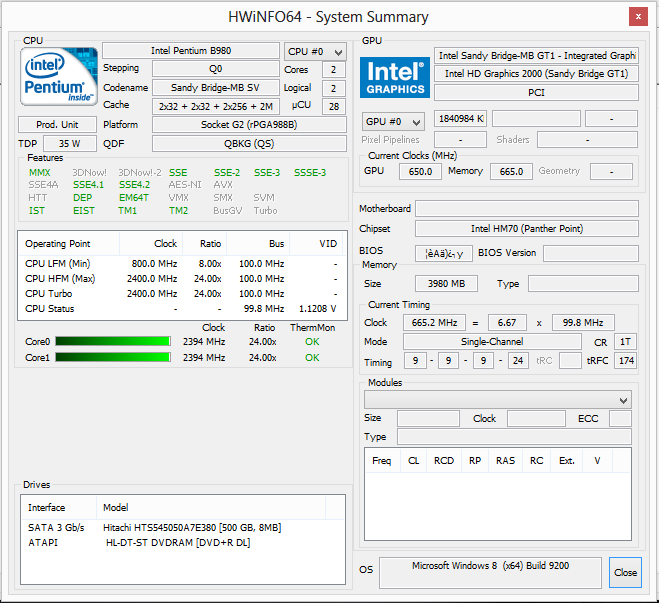This screenshot has height=603, width=659.
Task: Click the CR 1T field
Action: pos(626,342)
